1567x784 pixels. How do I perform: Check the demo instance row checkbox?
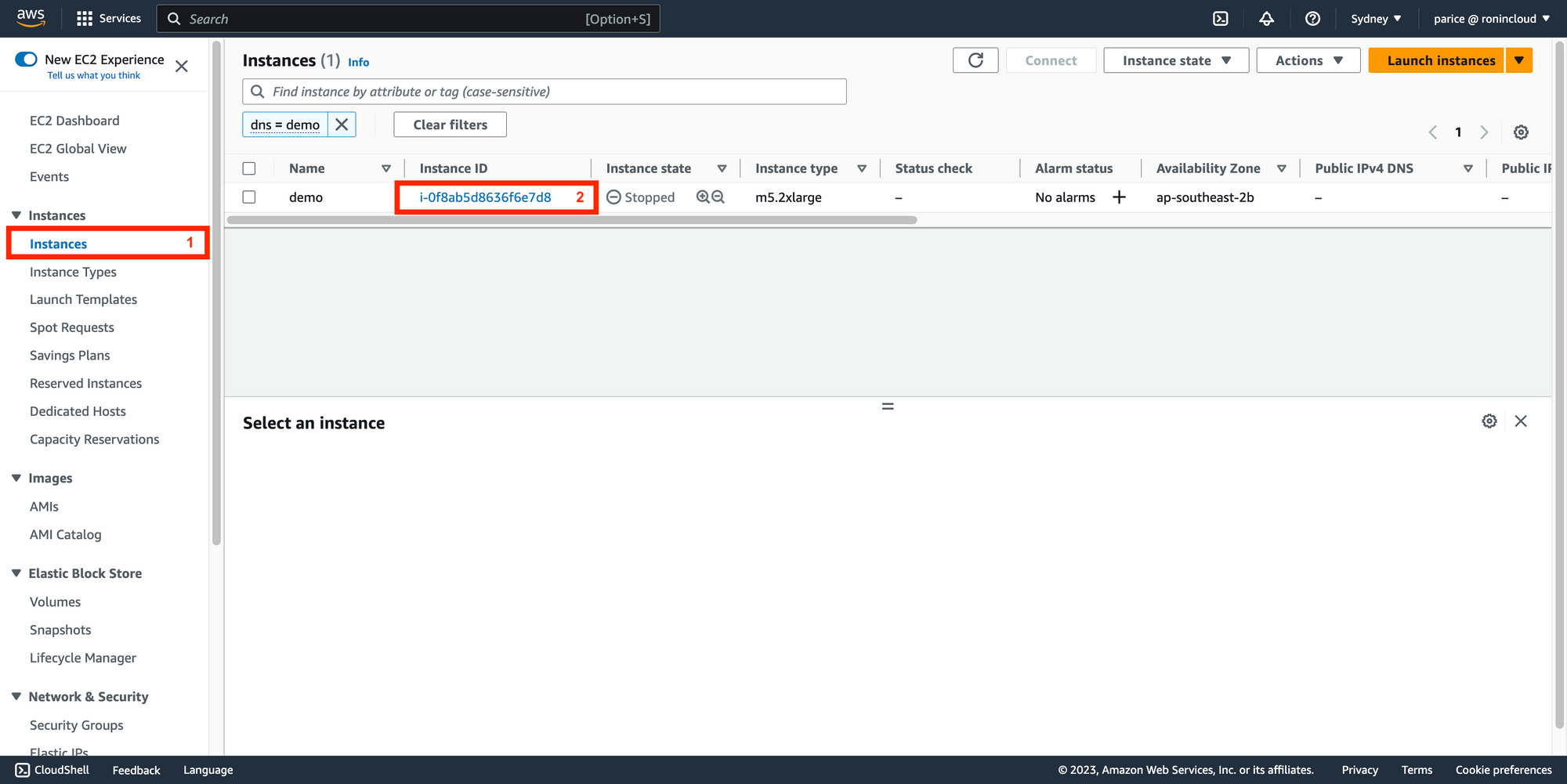(x=249, y=197)
